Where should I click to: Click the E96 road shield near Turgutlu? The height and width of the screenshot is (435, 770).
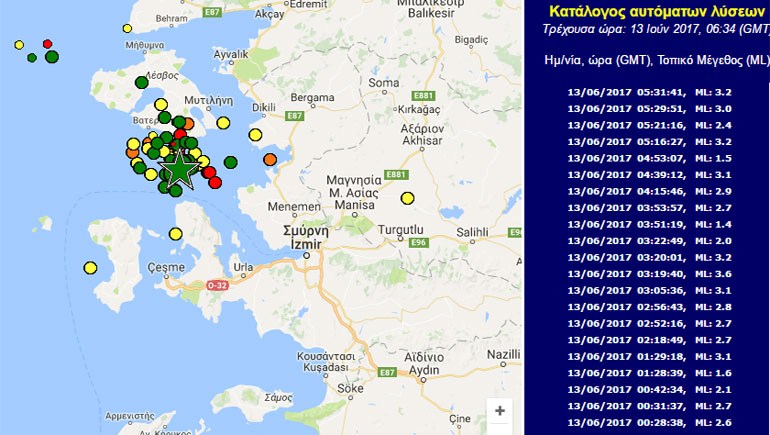coord(418,243)
